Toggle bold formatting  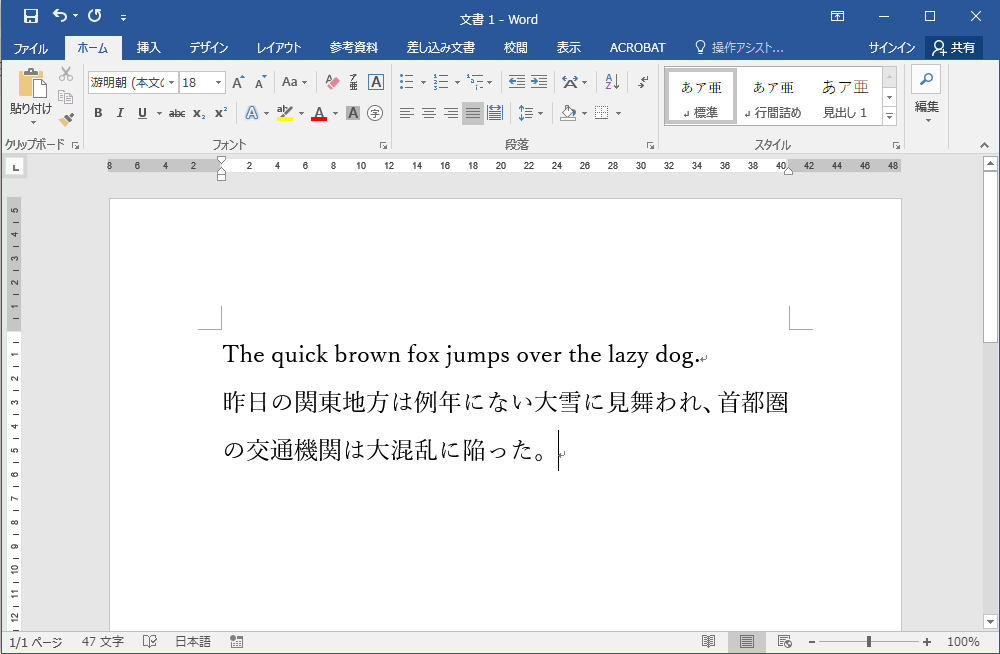pos(98,113)
